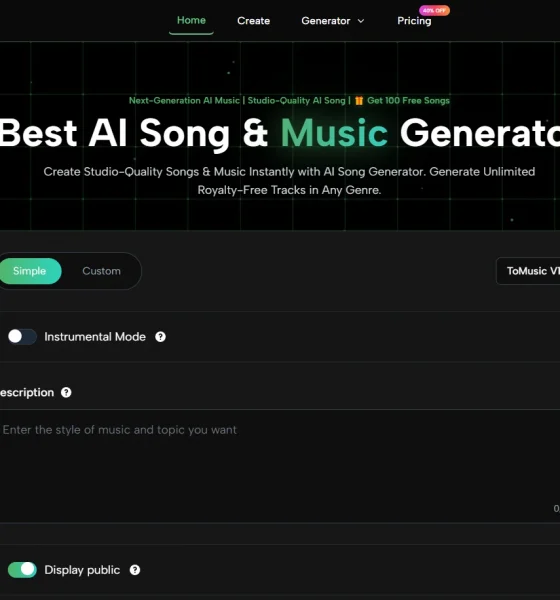Click the Display public label text
This screenshot has height=600, width=560.
pos(82,570)
